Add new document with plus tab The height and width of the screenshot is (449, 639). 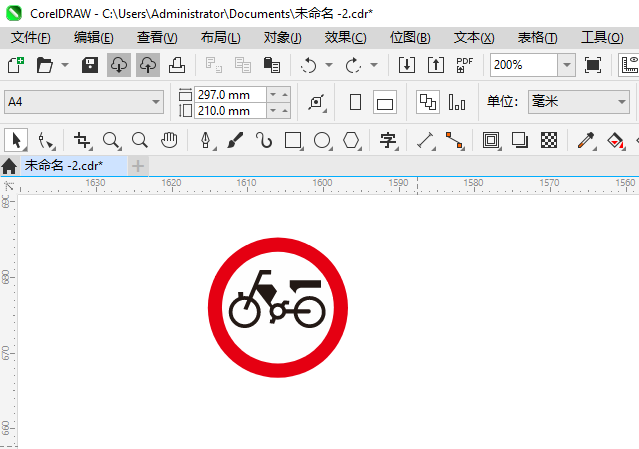coord(138,166)
